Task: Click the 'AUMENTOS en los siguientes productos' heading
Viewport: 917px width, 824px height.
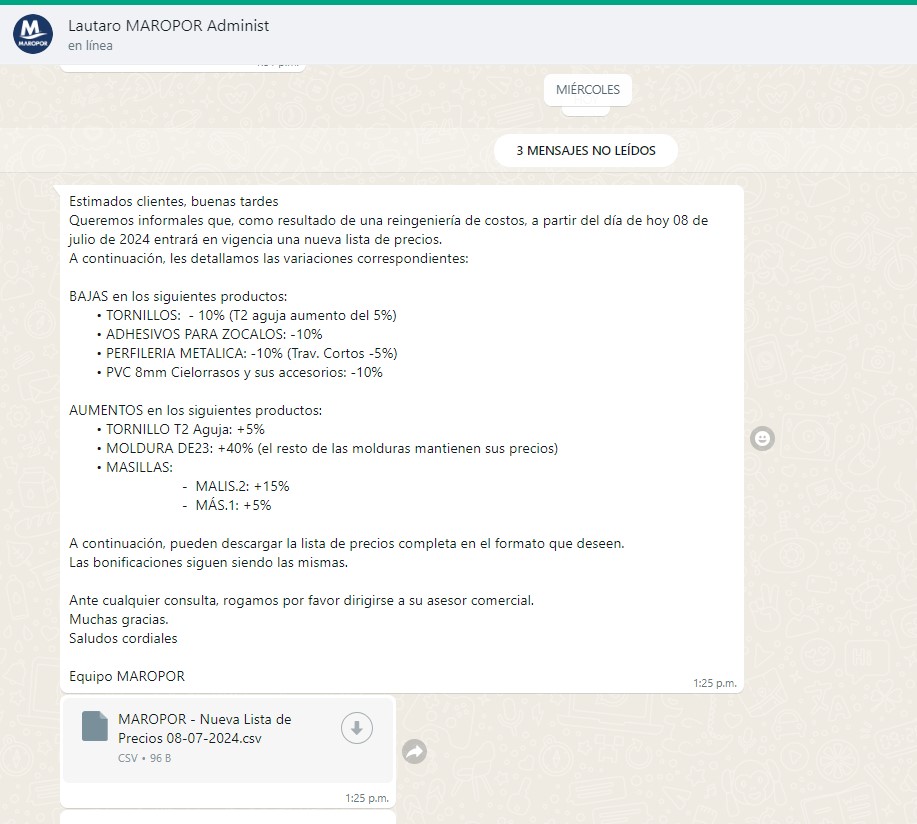Action: (x=195, y=410)
